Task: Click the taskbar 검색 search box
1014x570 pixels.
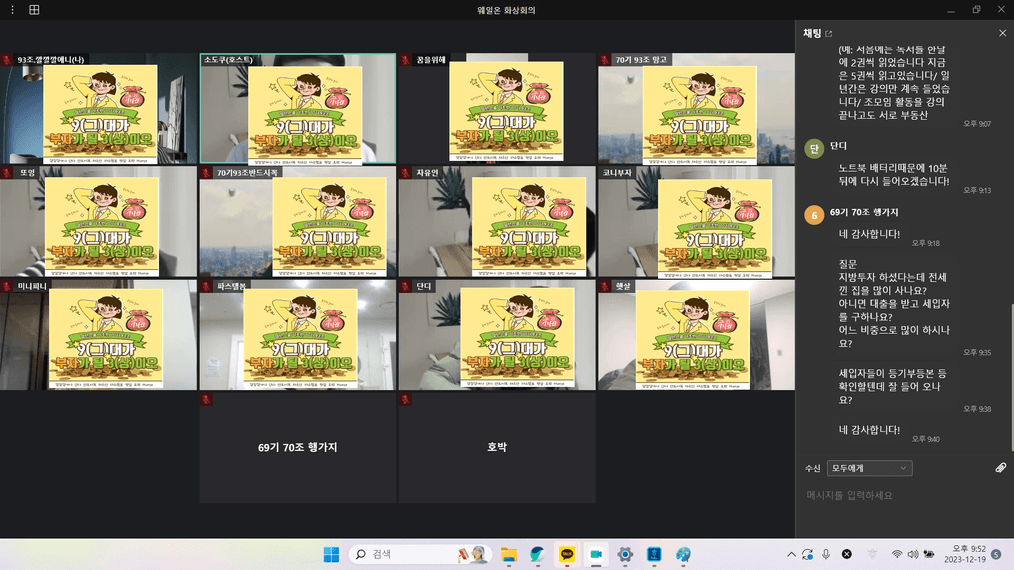Action: (x=420, y=554)
